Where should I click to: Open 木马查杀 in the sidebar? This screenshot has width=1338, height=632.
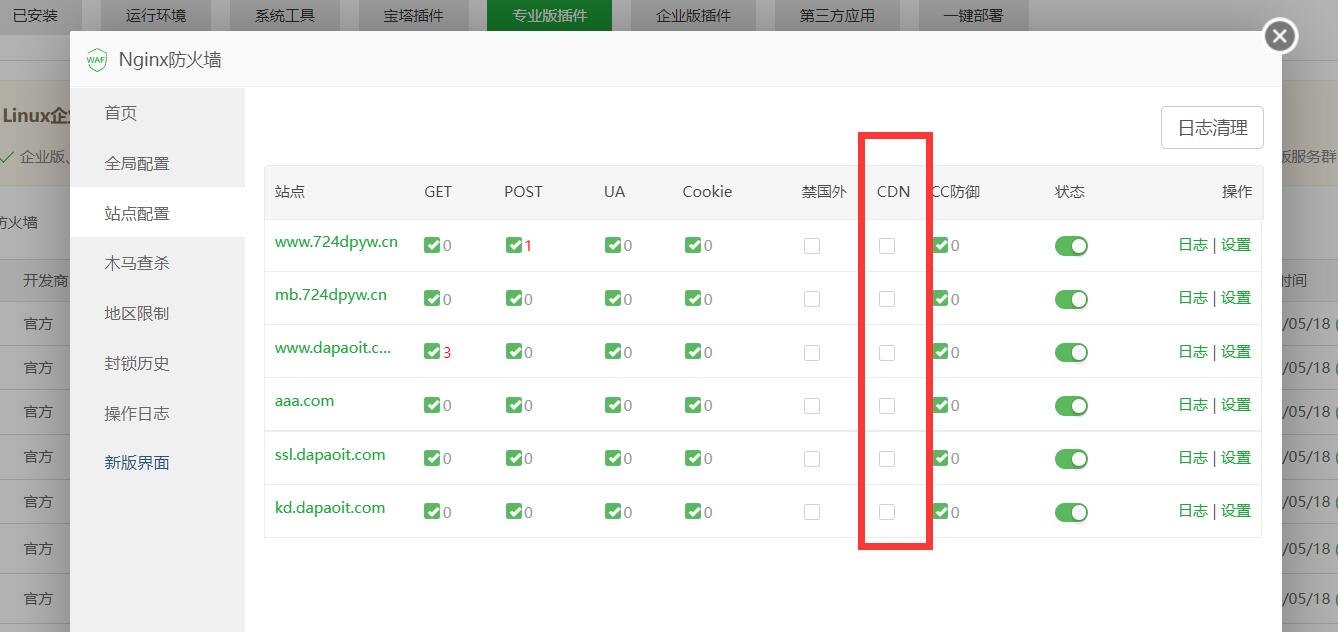[137, 263]
